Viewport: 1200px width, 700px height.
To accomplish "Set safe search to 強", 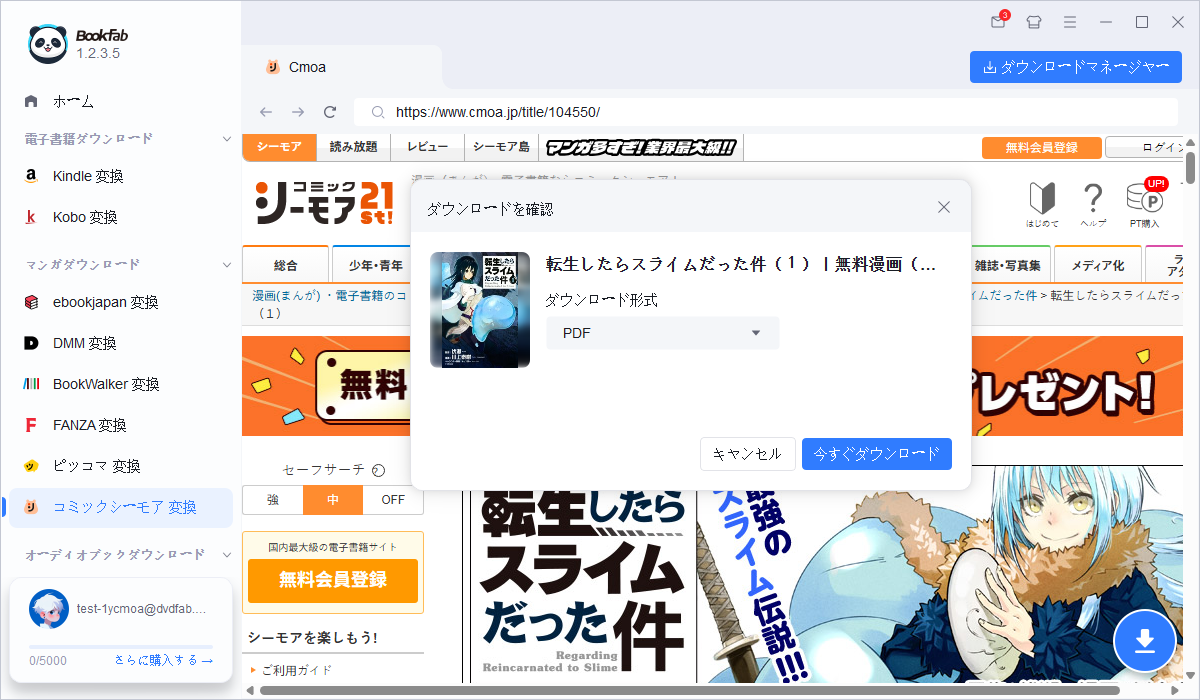I will 273,499.
